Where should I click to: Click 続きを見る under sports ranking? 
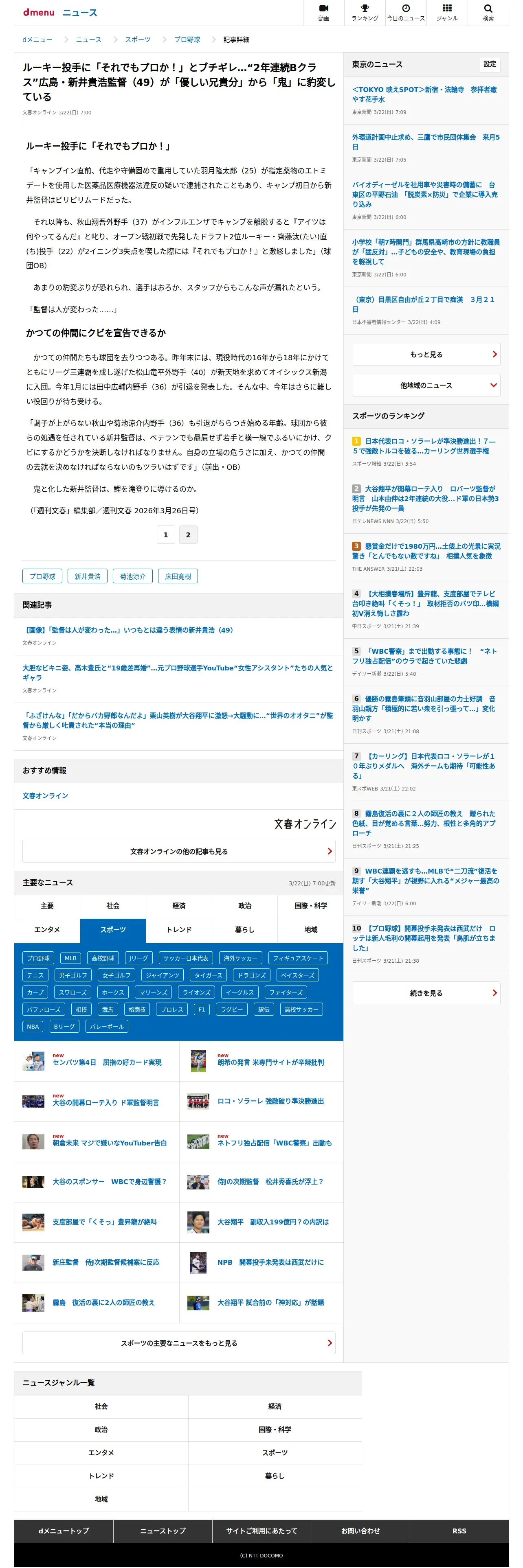point(426,993)
